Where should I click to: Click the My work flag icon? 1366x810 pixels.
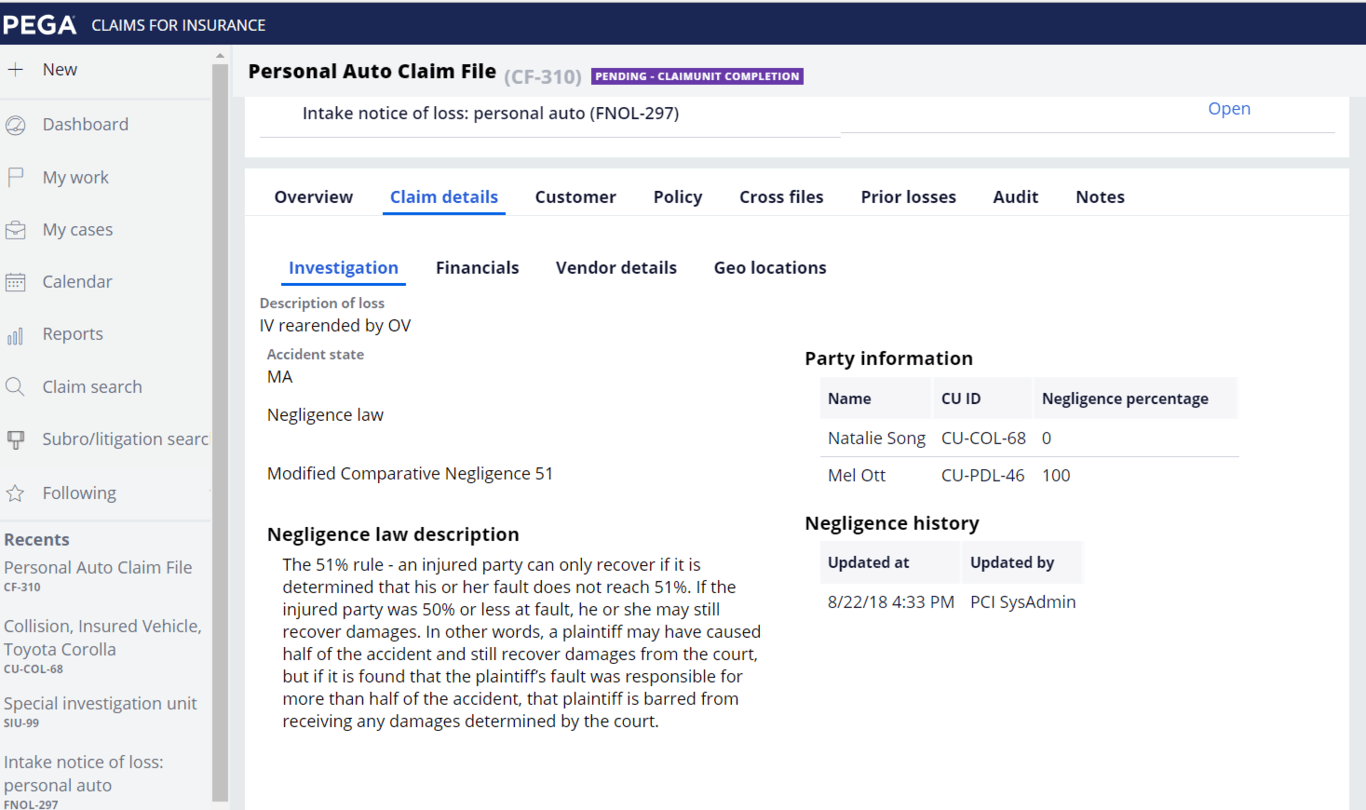pos(15,178)
